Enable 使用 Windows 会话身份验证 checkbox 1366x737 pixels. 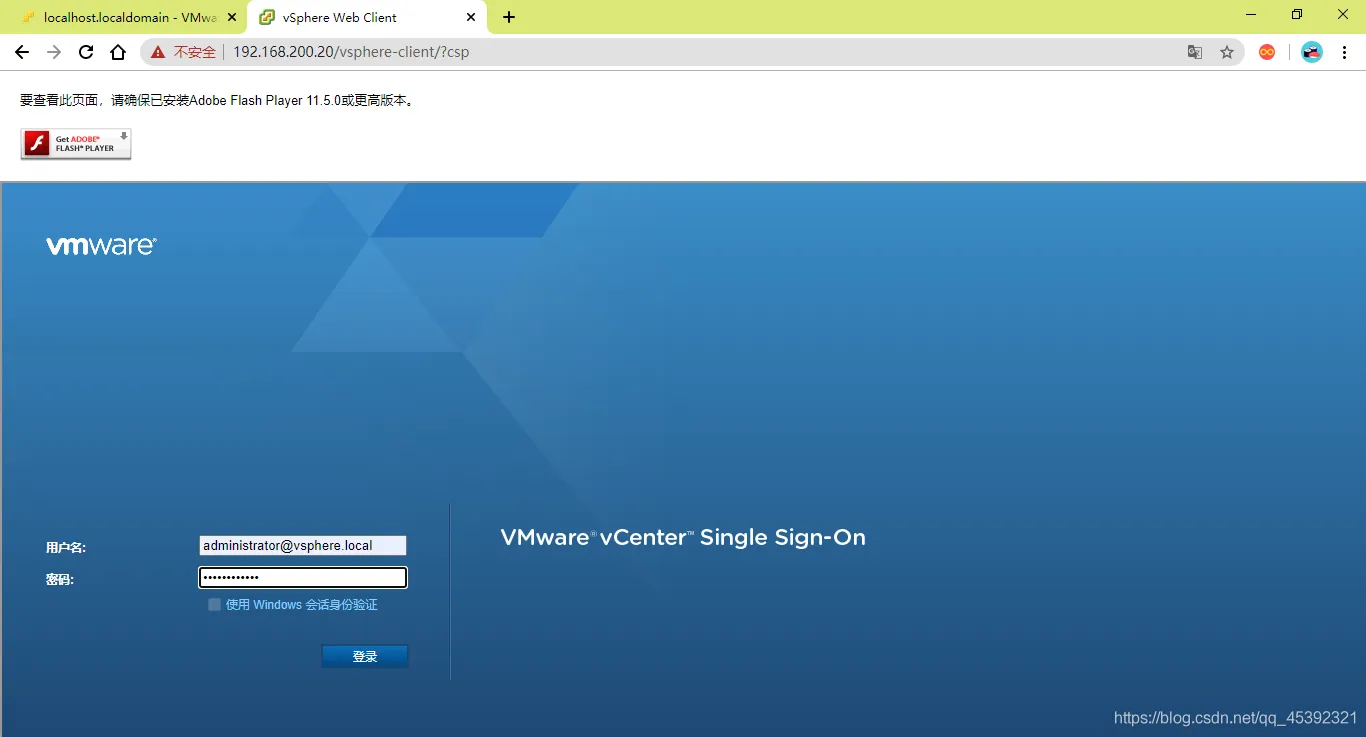(x=214, y=605)
